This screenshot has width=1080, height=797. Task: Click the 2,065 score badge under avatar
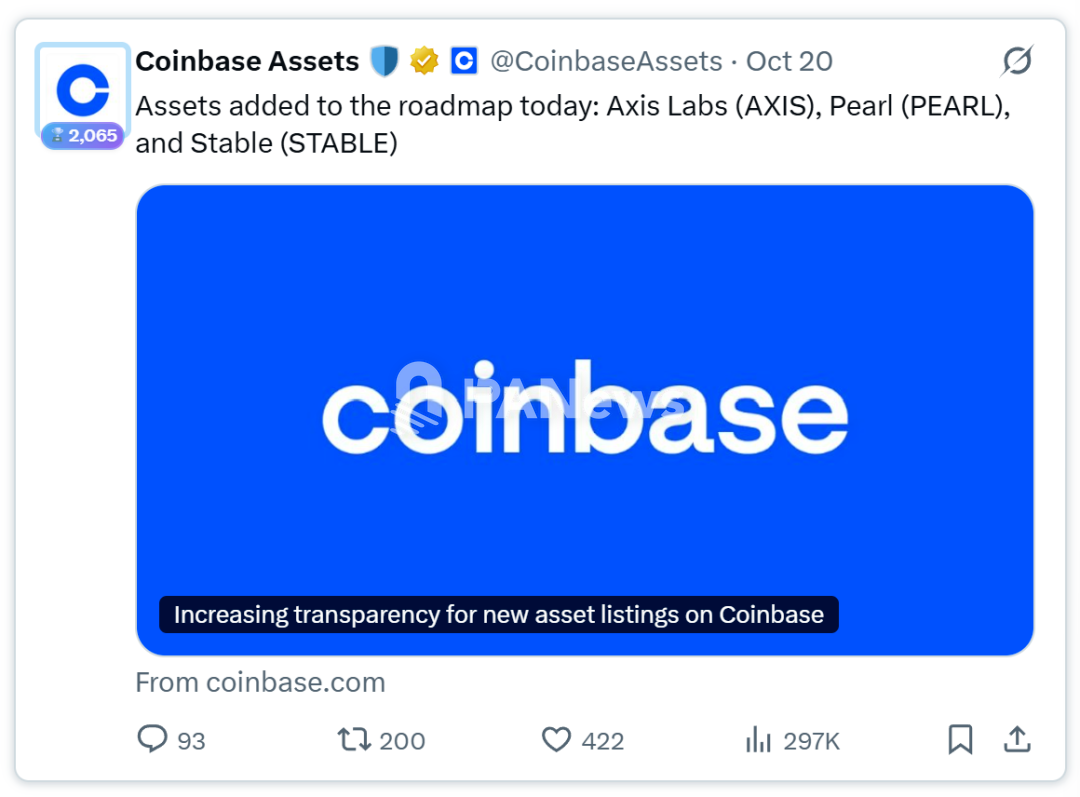83,136
